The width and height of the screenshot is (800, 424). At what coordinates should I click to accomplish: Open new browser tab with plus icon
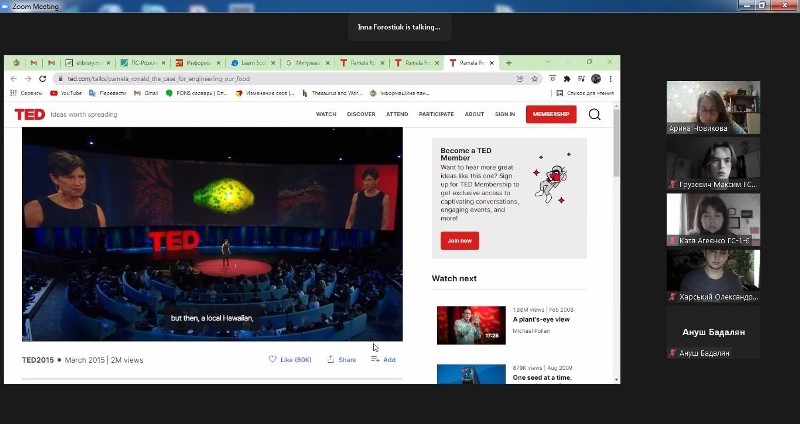point(509,63)
